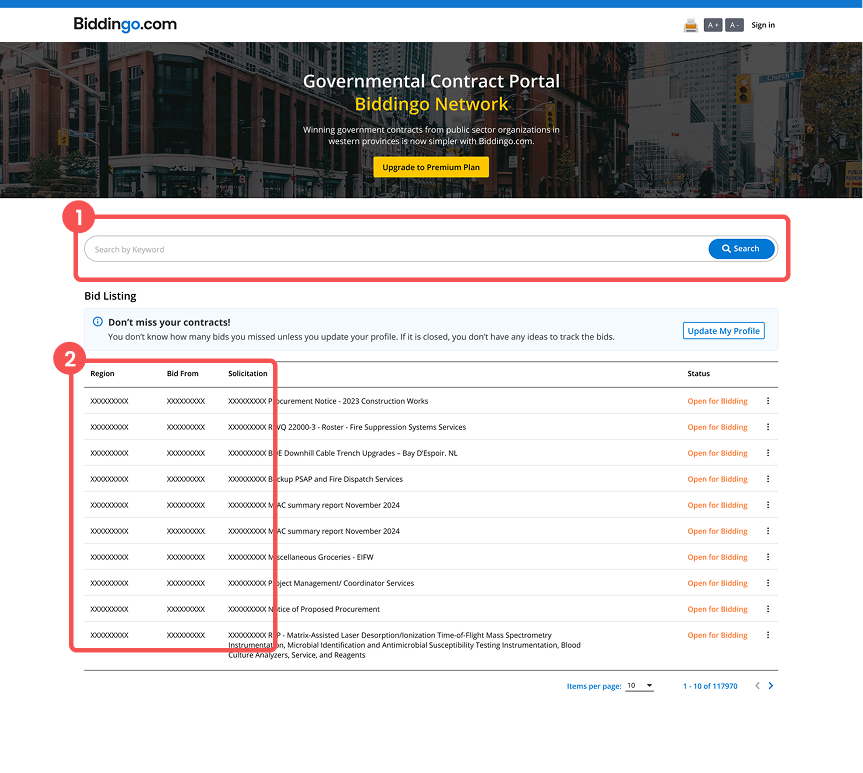Click the Status column header
Viewport: 863px width, 773px height.
tap(698, 373)
